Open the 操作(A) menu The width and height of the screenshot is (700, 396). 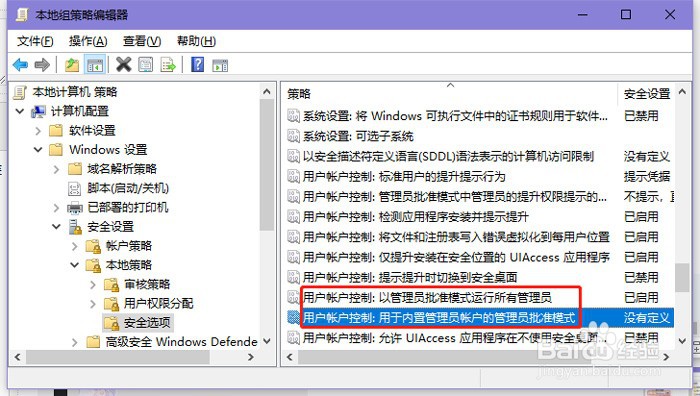coord(88,41)
